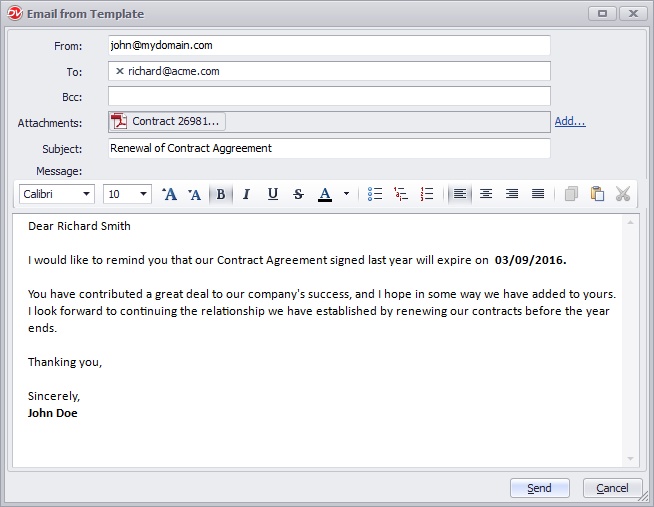Toggle strikethrough formatting
This screenshot has width=654, height=507.
(298, 194)
